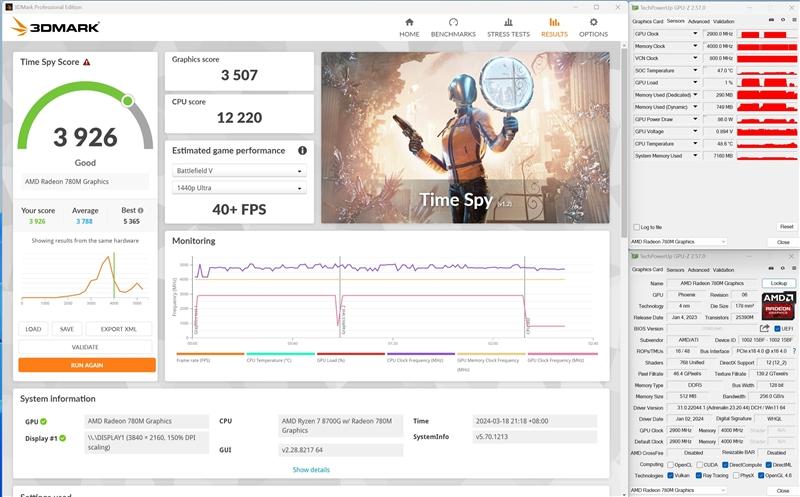Viewport: 800px width, 497px height.
Task: Click the orange RUN AGAIN button
Action: pos(86,365)
